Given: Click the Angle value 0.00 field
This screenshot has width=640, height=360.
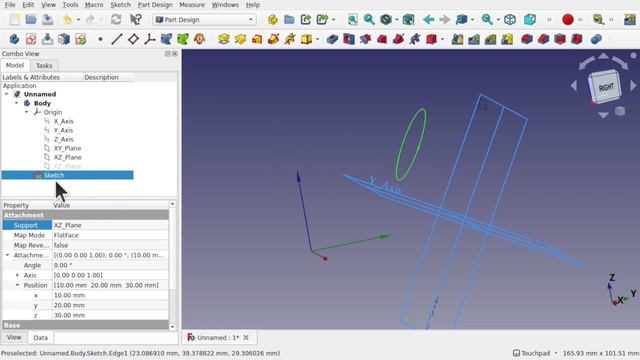Looking at the screenshot, I should [110, 265].
